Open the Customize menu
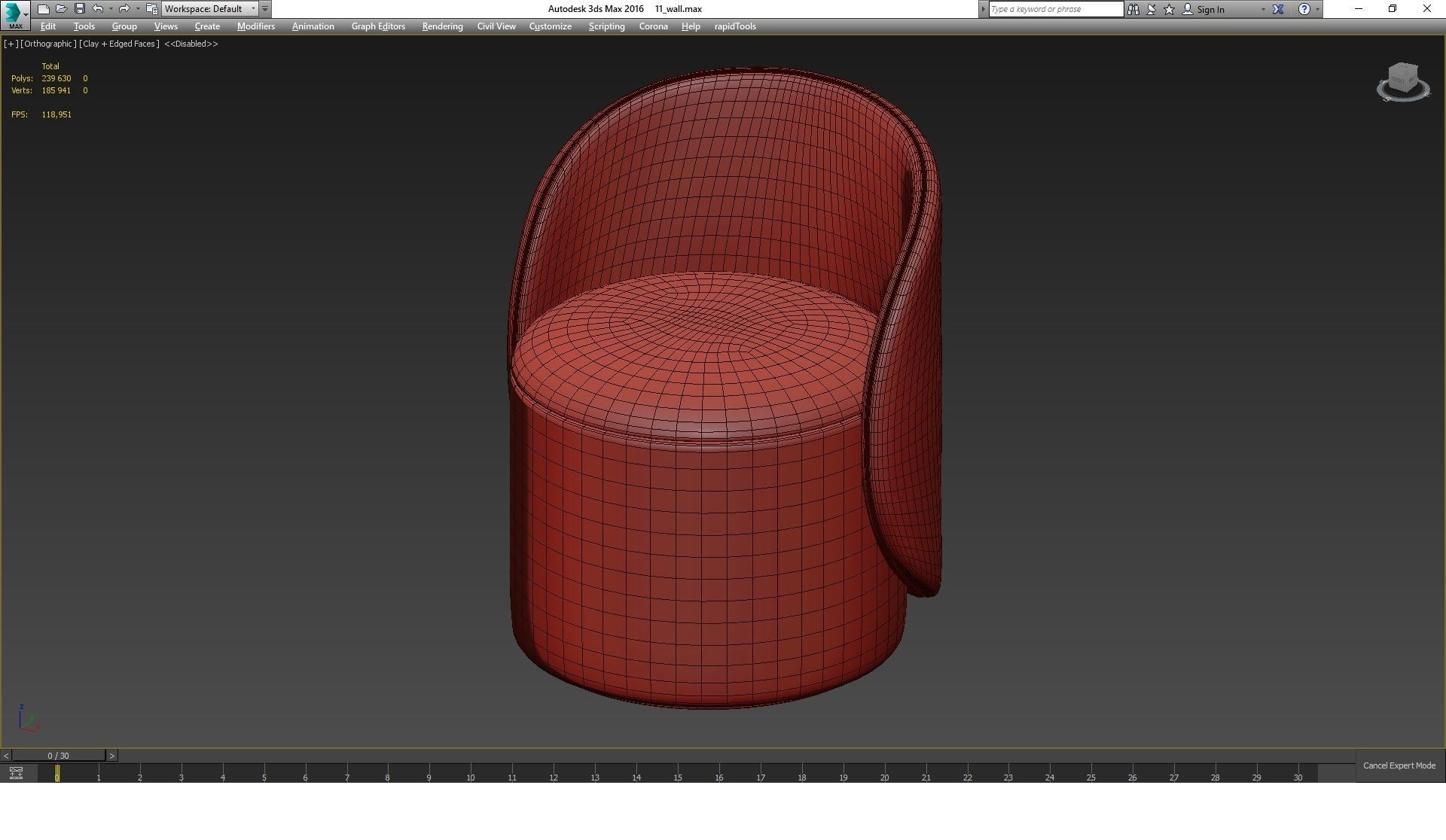Screen dimensions: 1446x840 551,26
